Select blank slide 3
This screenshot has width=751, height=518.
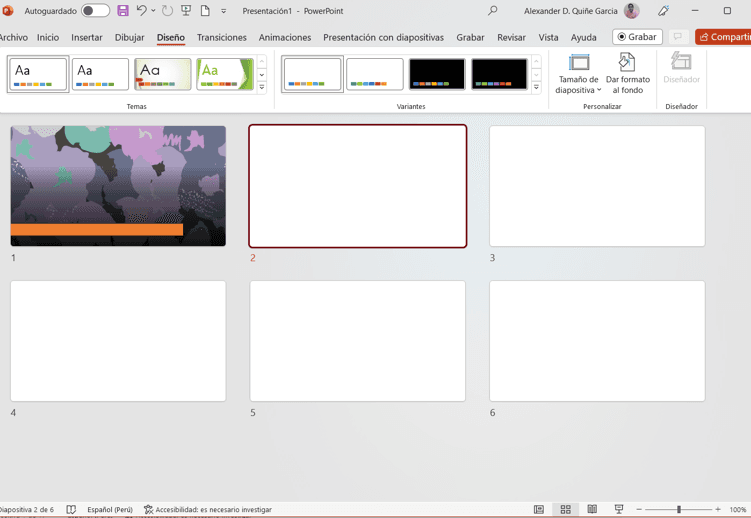point(597,186)
